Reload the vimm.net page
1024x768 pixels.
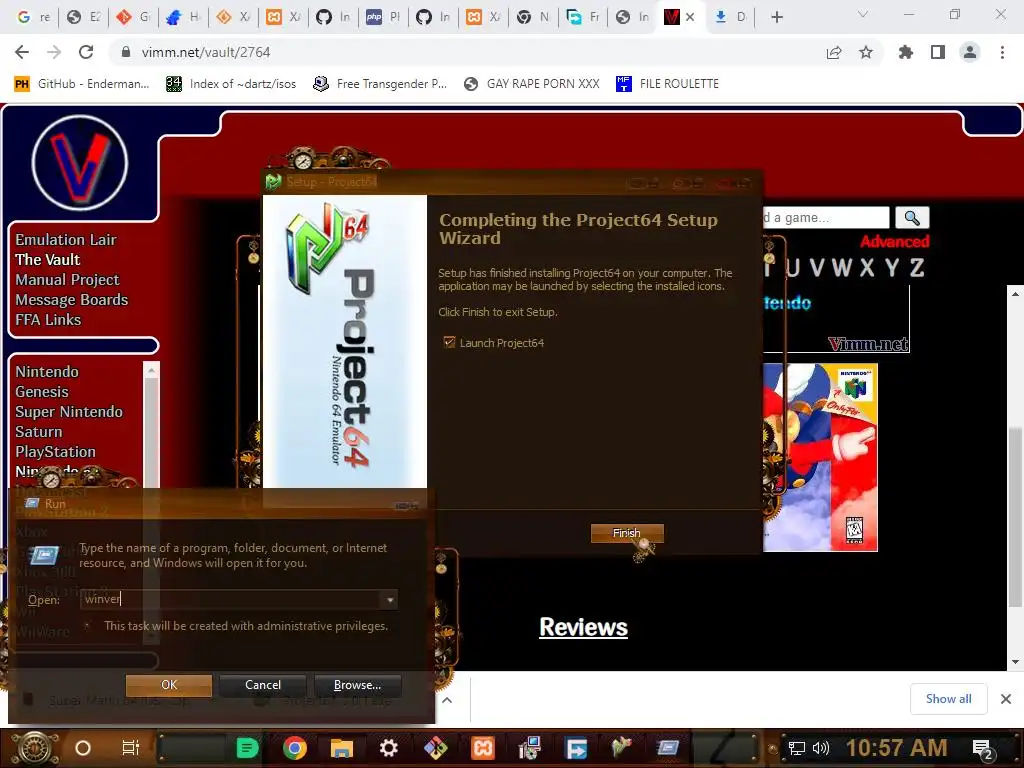(86, 52)
